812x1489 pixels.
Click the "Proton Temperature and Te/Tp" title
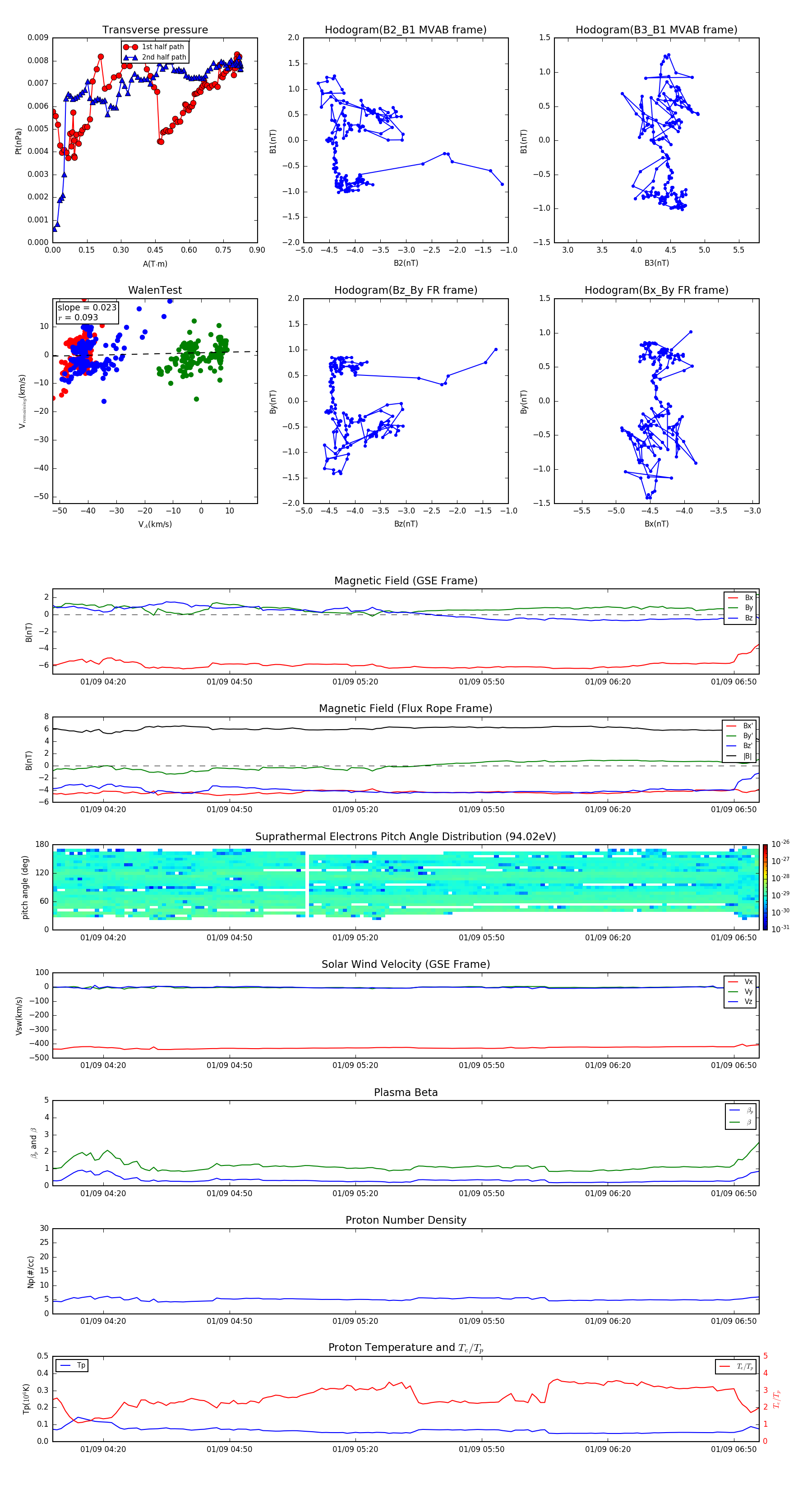[x=406, y=1348]
